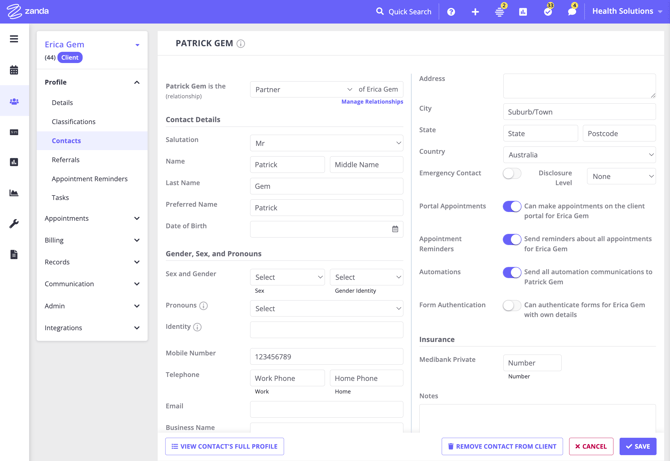
Task: Click the plus icon in the top bar
Action: pos(475,12)
